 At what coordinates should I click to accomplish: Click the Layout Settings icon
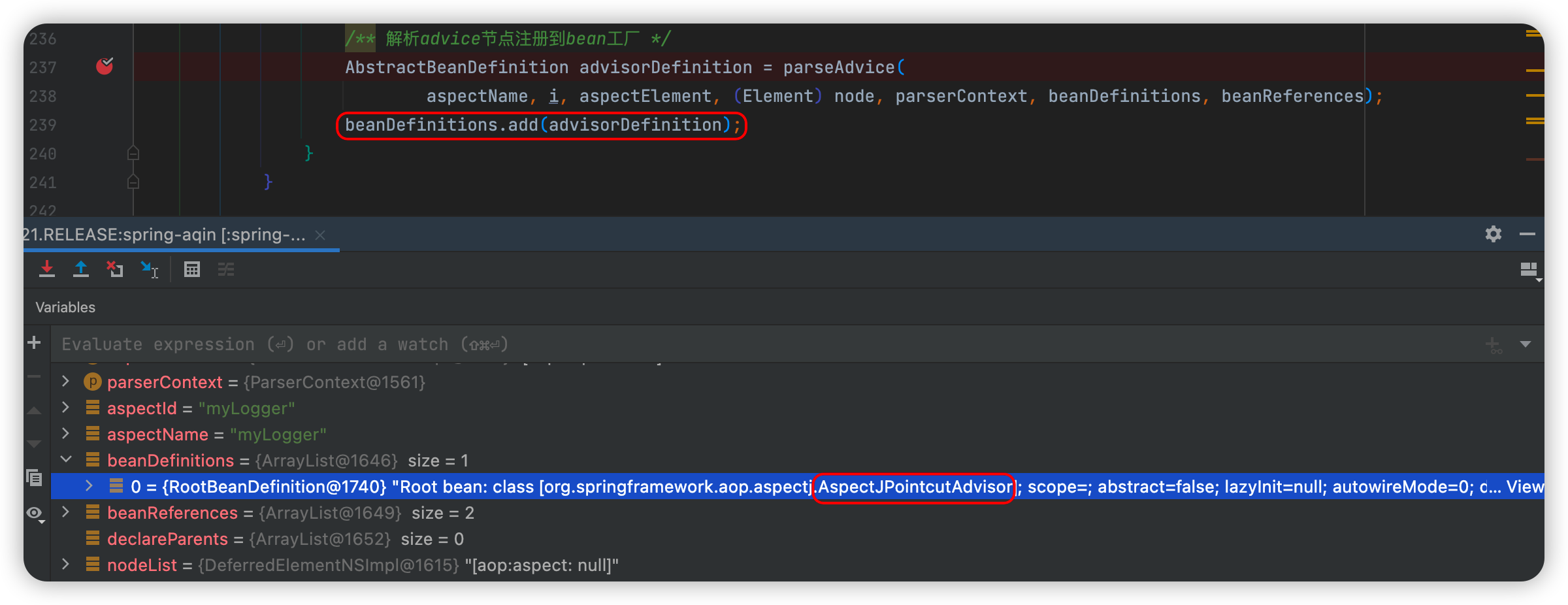point(1529,270)
